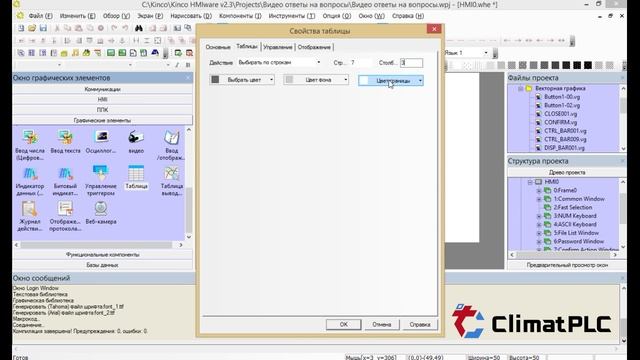Select the Битовый индикатор component icon
The image size is (640, 360).
point(65,173)
